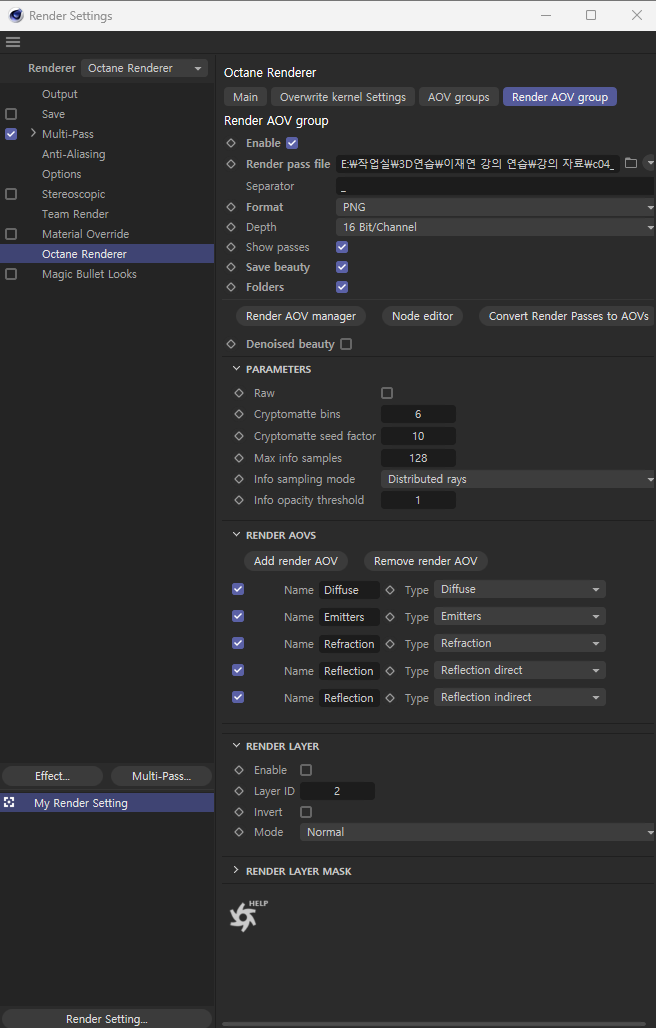Click the Max info samples value field
Screen dimensions: 656x1028
coord(418,458)
